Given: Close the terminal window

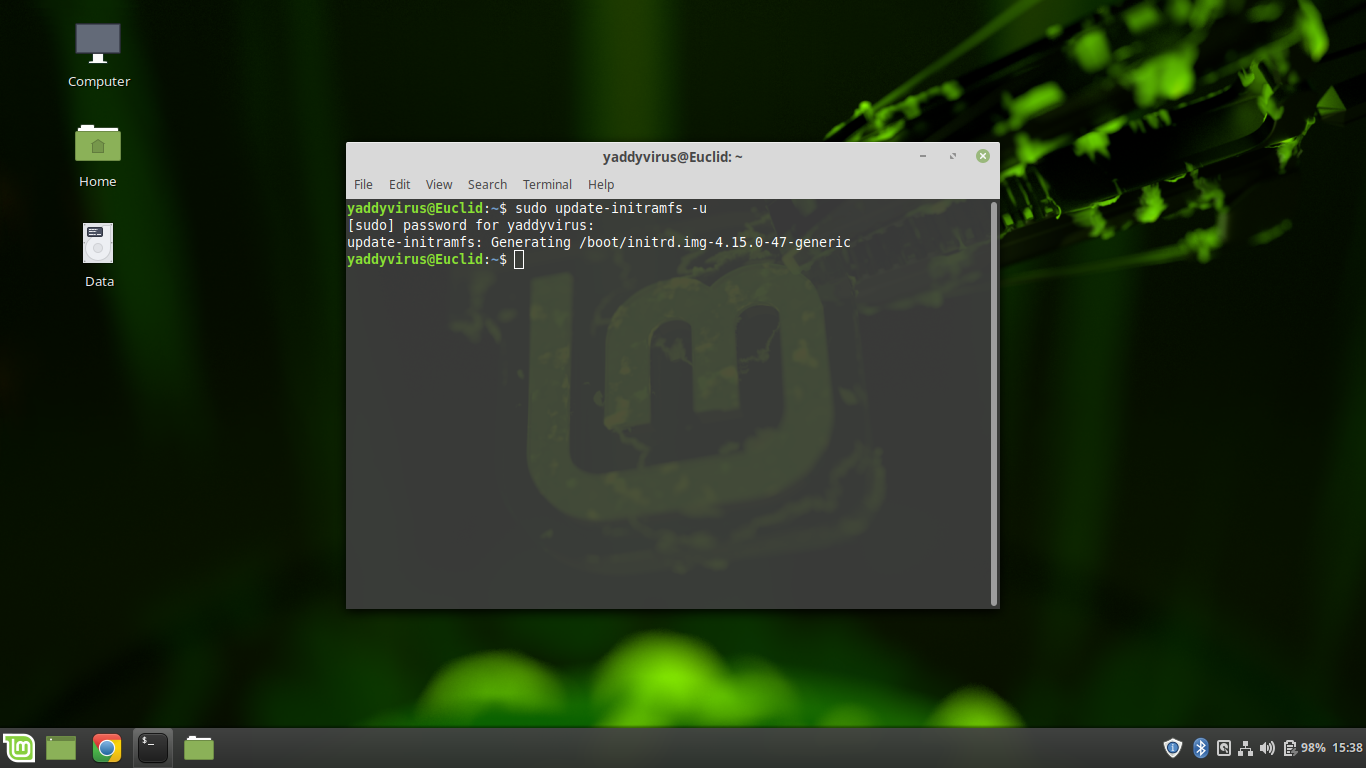Looking at the screenshot, I should [x=983, y=156].
